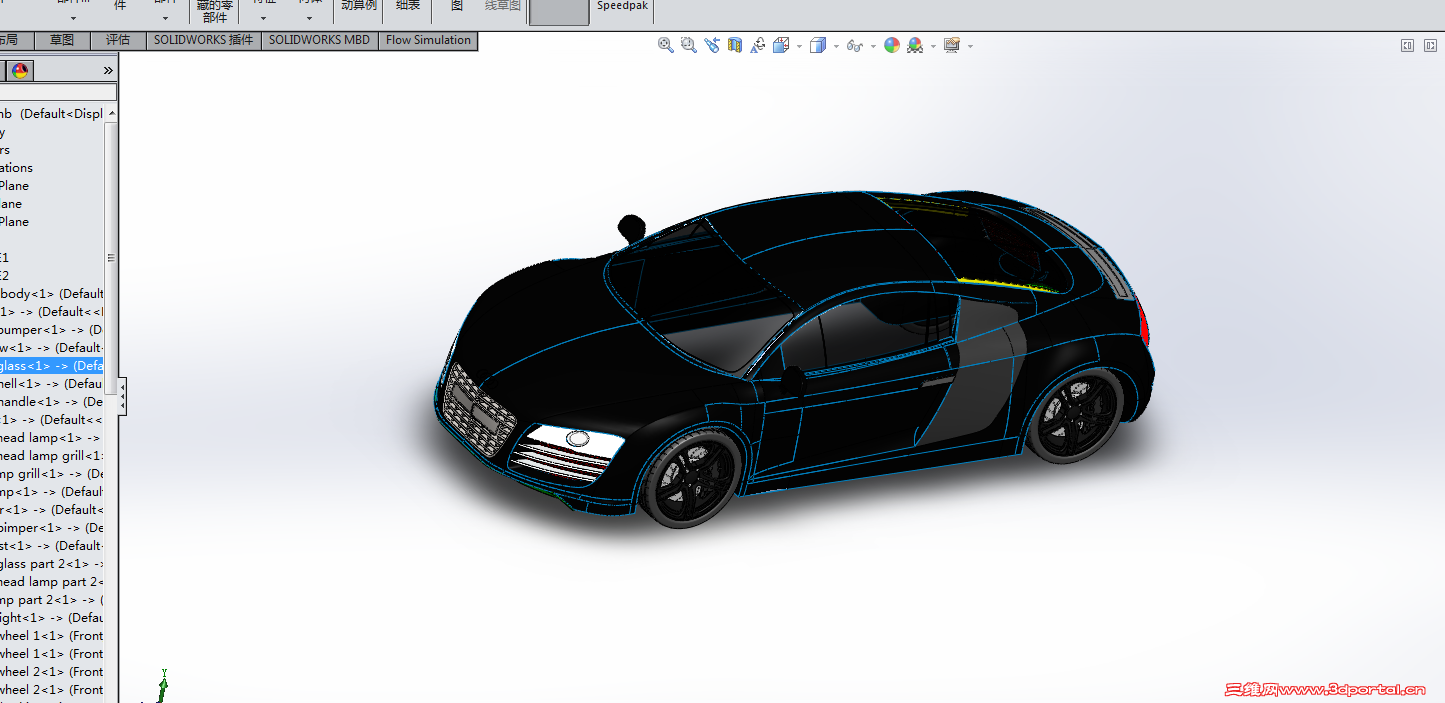
Task: Open the Hide/Show Items dropdown arrow
Action: 872,46
